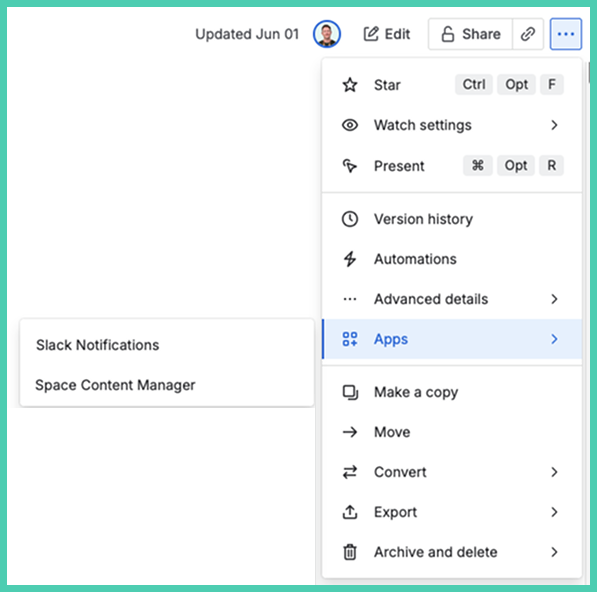Click the copy link icon button
597x592 pixels.
click(x=528, y=34)
